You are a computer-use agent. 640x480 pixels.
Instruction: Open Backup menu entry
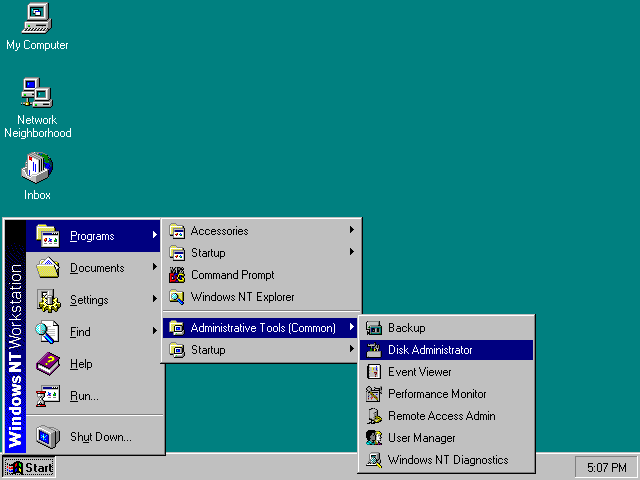[x=447, y=328]
